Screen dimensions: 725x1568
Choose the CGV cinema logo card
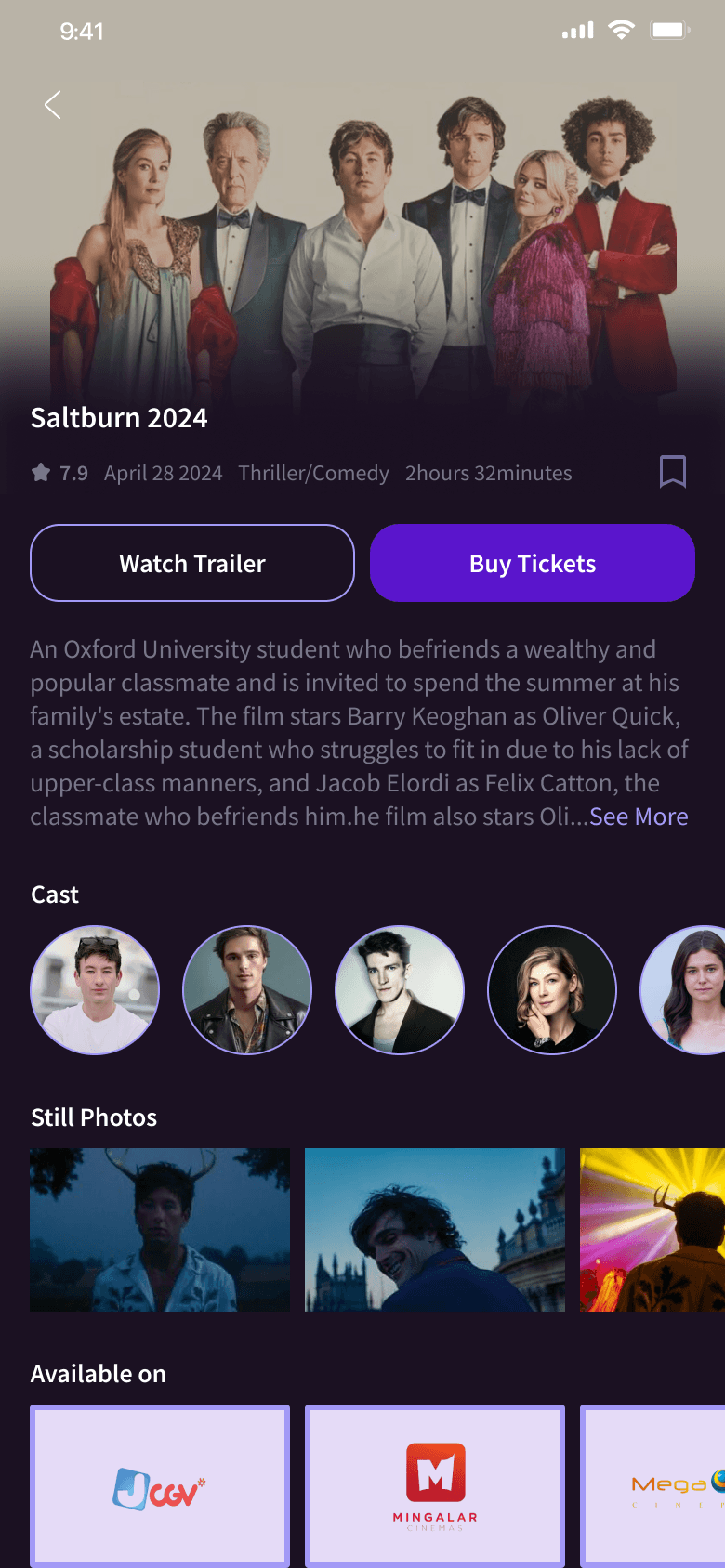pos(160,1486)
